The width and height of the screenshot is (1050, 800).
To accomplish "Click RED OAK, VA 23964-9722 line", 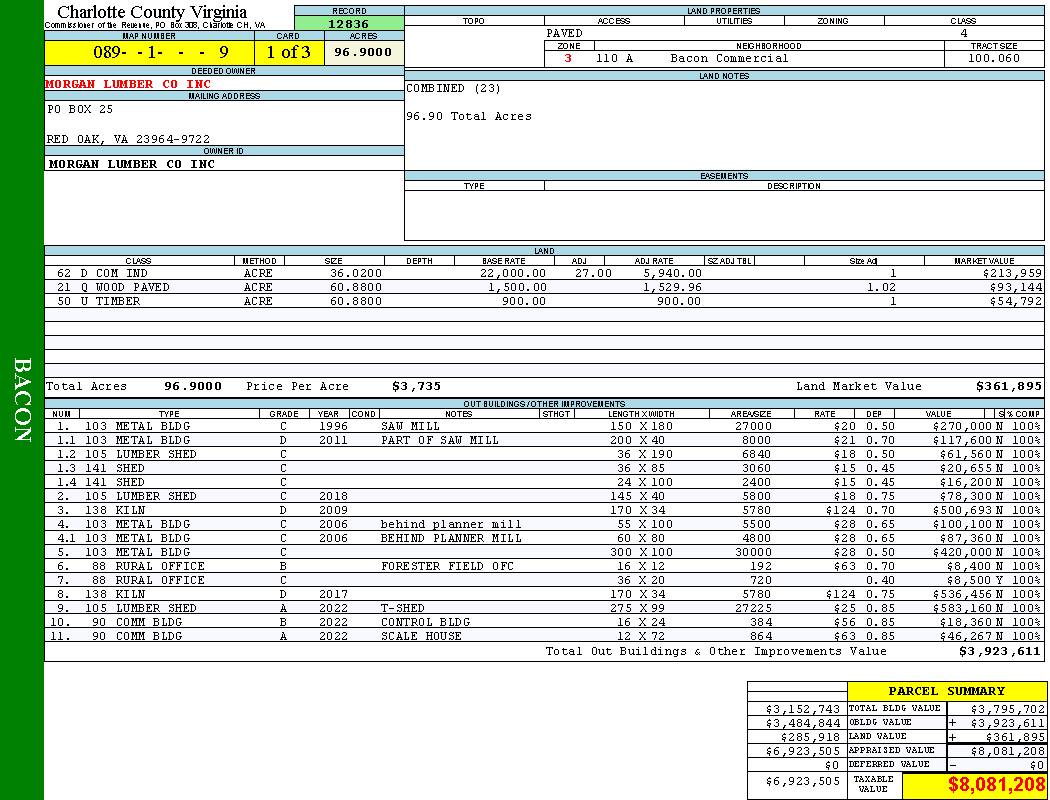I will [128, 139].
